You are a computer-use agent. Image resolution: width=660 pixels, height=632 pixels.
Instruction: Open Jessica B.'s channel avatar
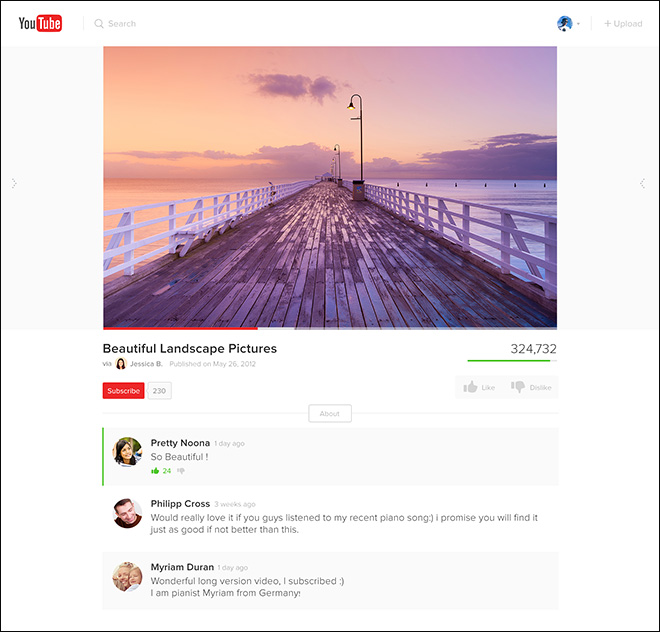pyautogui.click(x=121, y=364)
